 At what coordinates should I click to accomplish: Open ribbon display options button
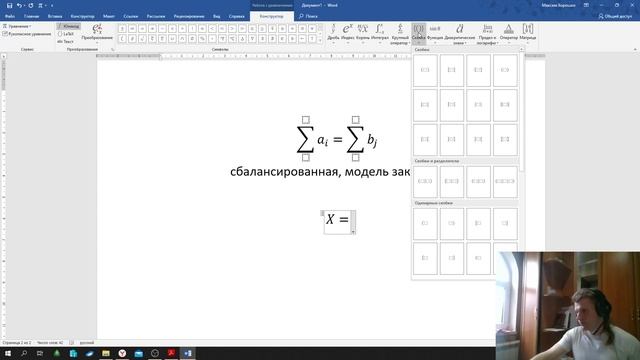pyautogui.click(x=586, y=5)
